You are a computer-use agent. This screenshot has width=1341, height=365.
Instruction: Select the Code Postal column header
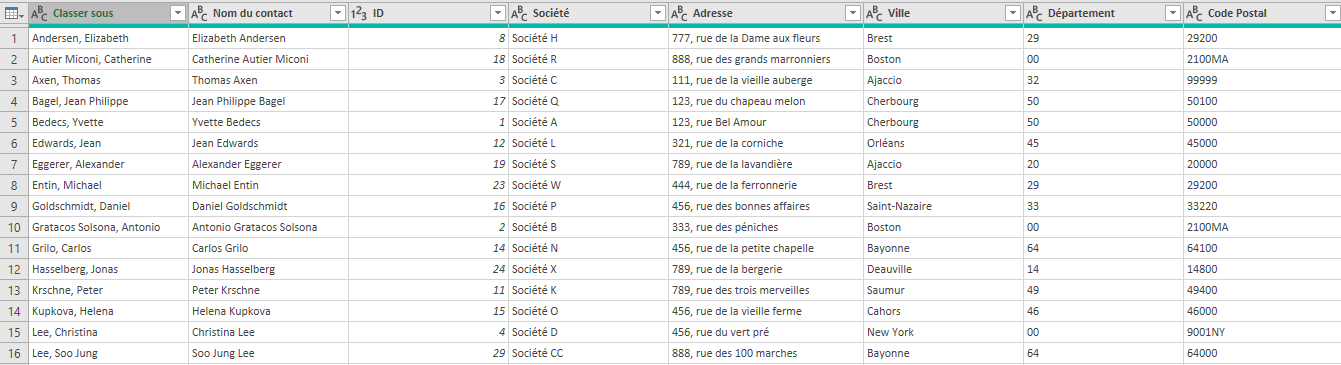point(1262,14)
